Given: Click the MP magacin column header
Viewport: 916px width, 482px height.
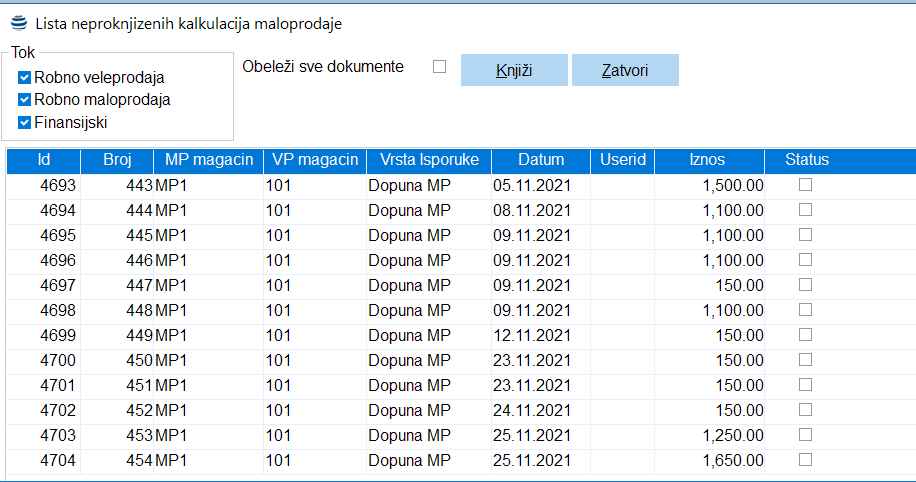Looking at the screenshot, I should pyautogui.click(x=209, y=160).
